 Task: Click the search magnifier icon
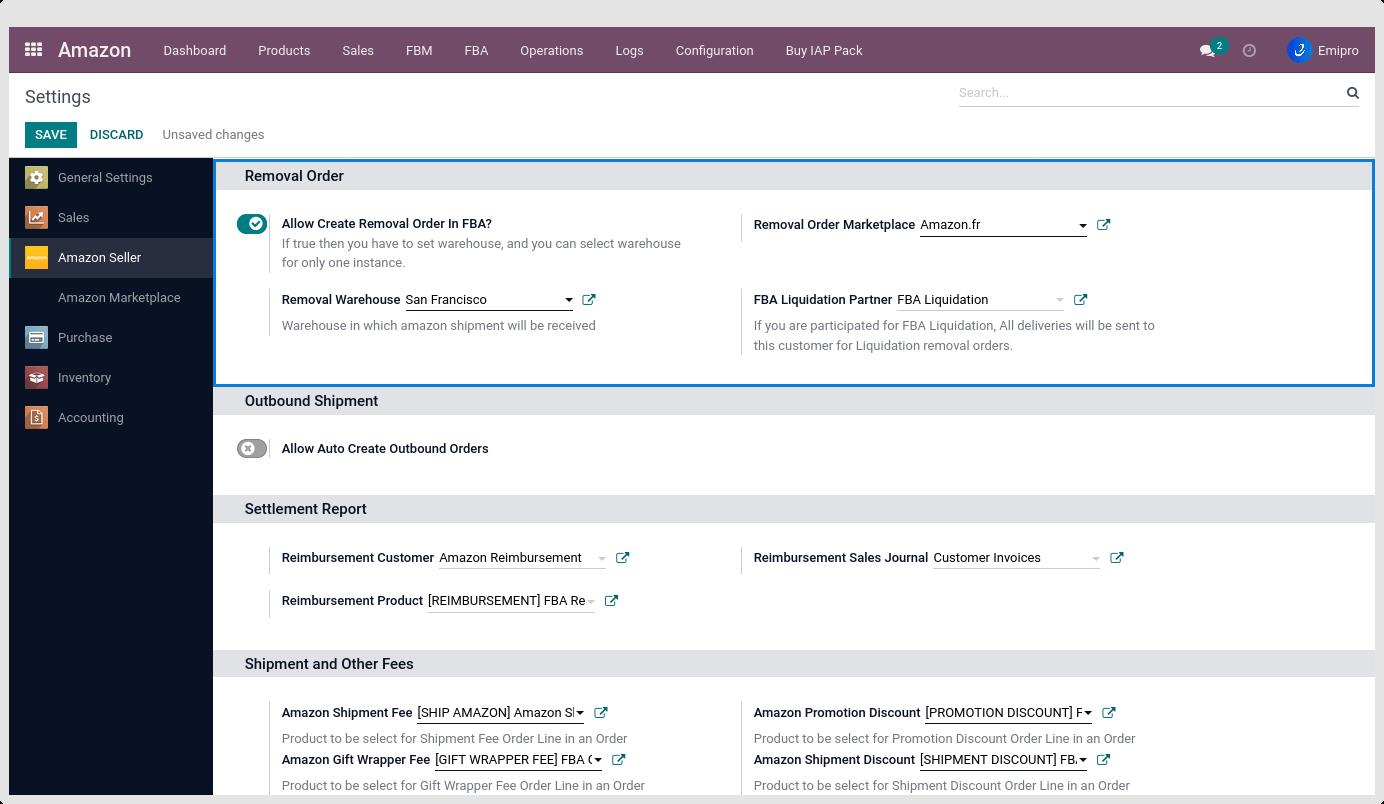[x=1352, y=93]
